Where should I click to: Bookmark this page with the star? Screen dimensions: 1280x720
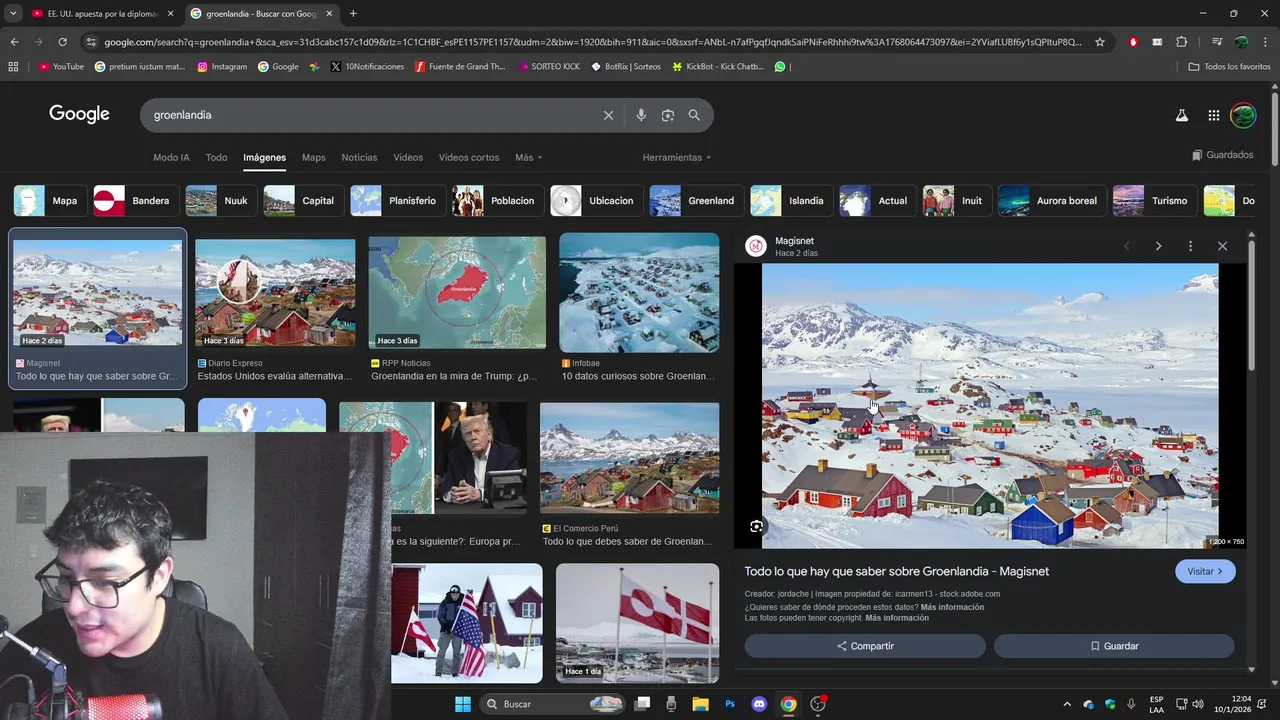[x=1100, y=42]
